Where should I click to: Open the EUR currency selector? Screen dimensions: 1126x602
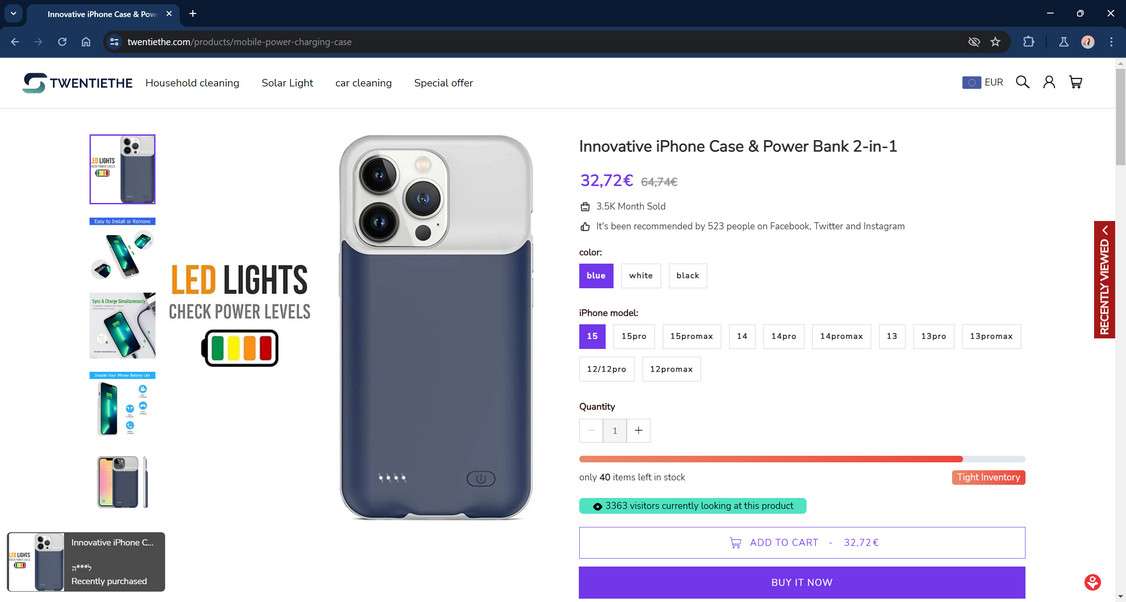(x=982, y=83)
